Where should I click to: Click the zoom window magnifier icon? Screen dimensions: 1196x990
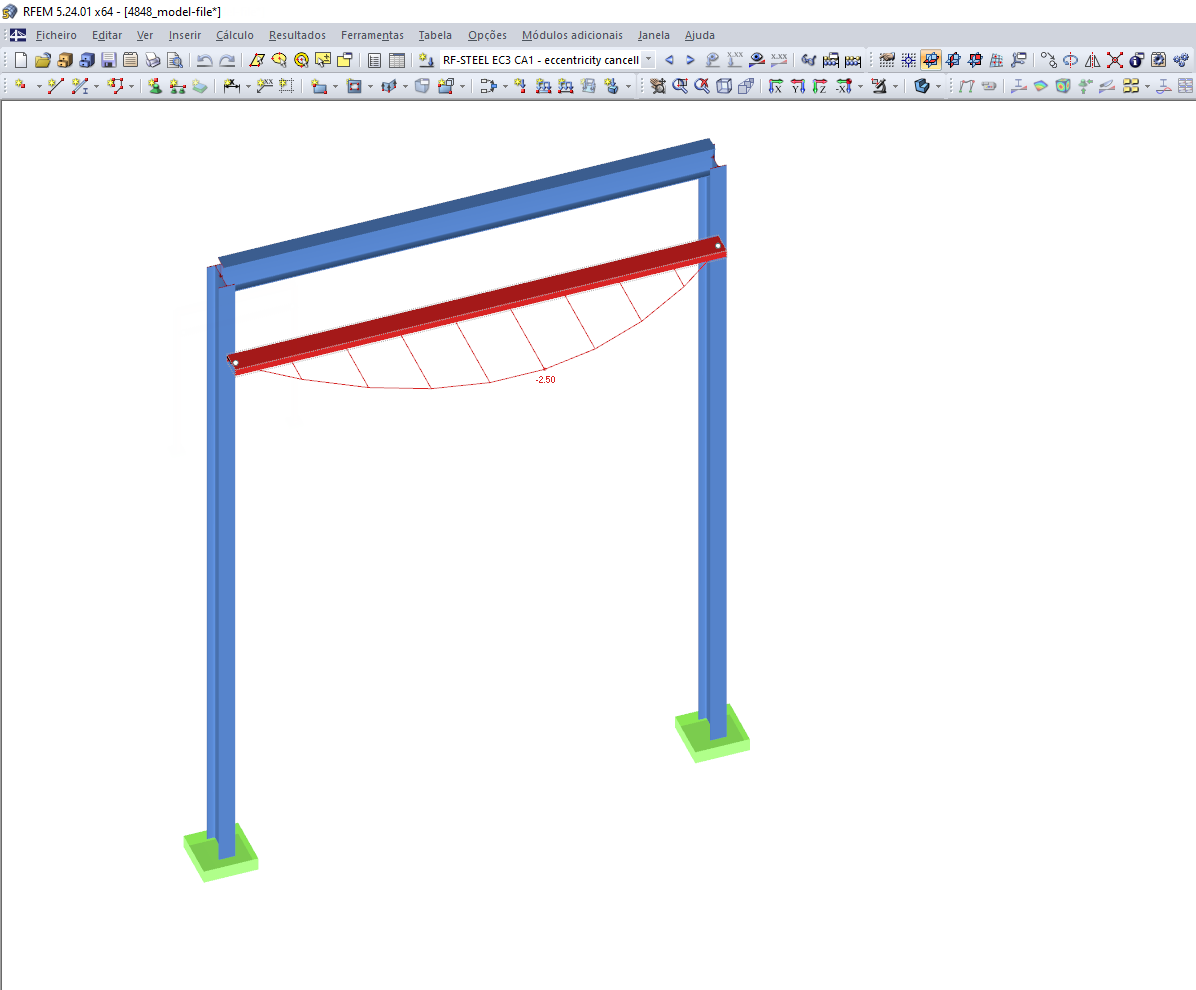point(680,85)
